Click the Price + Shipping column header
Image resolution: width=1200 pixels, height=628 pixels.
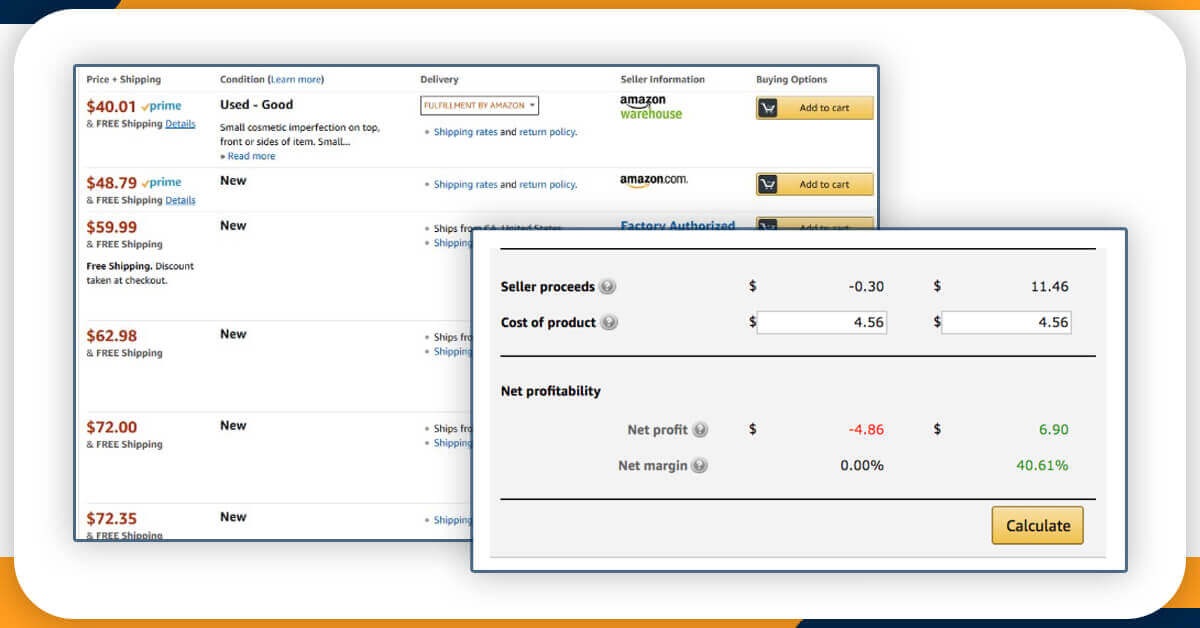click(x=123, y=80)
